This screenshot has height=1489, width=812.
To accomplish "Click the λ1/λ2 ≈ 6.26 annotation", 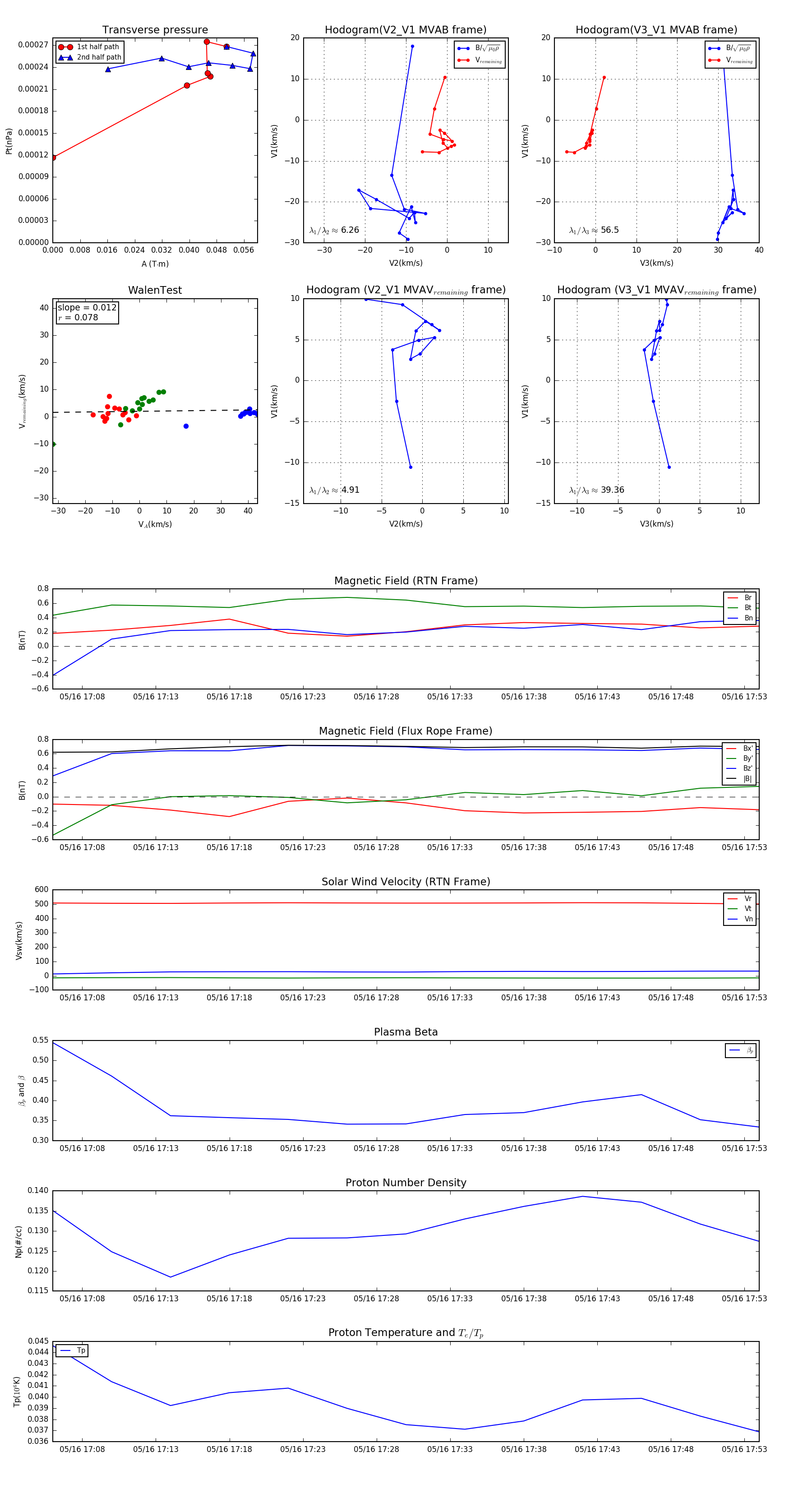I will (334, 230).
